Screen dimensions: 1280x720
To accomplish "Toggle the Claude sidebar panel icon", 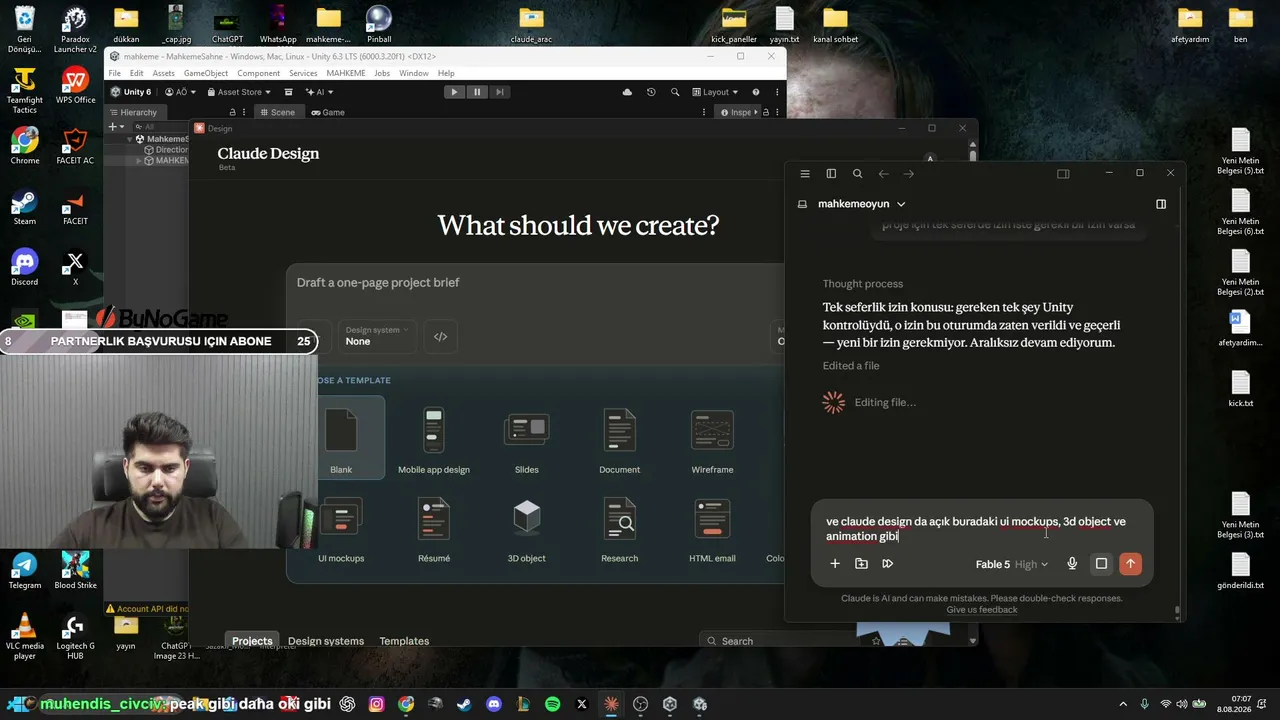I will (x=831, y=174).
